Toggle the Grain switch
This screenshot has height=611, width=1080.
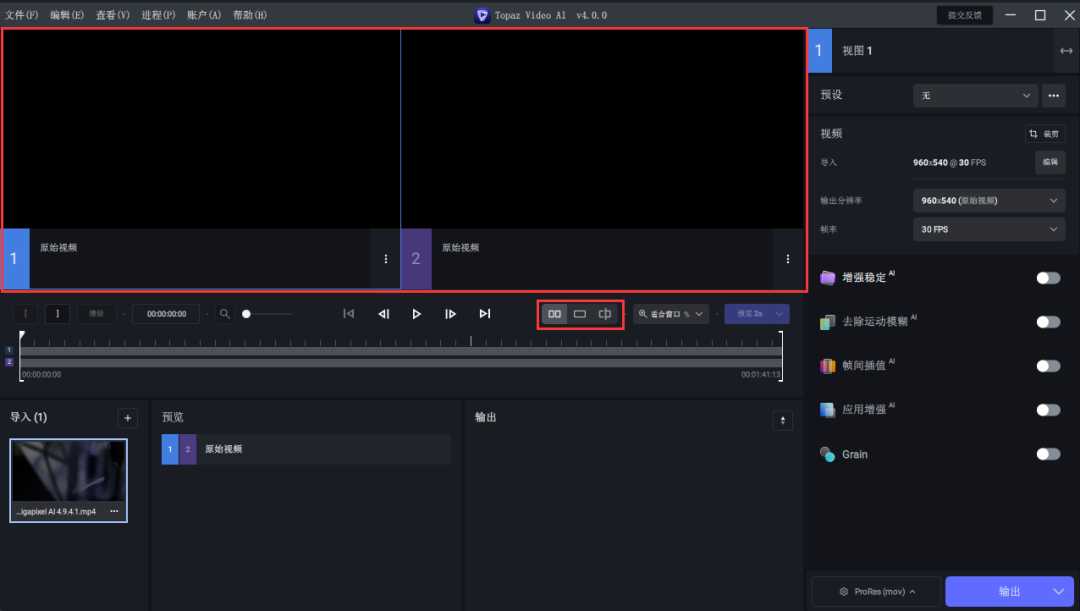click(x=1047, y=454)
